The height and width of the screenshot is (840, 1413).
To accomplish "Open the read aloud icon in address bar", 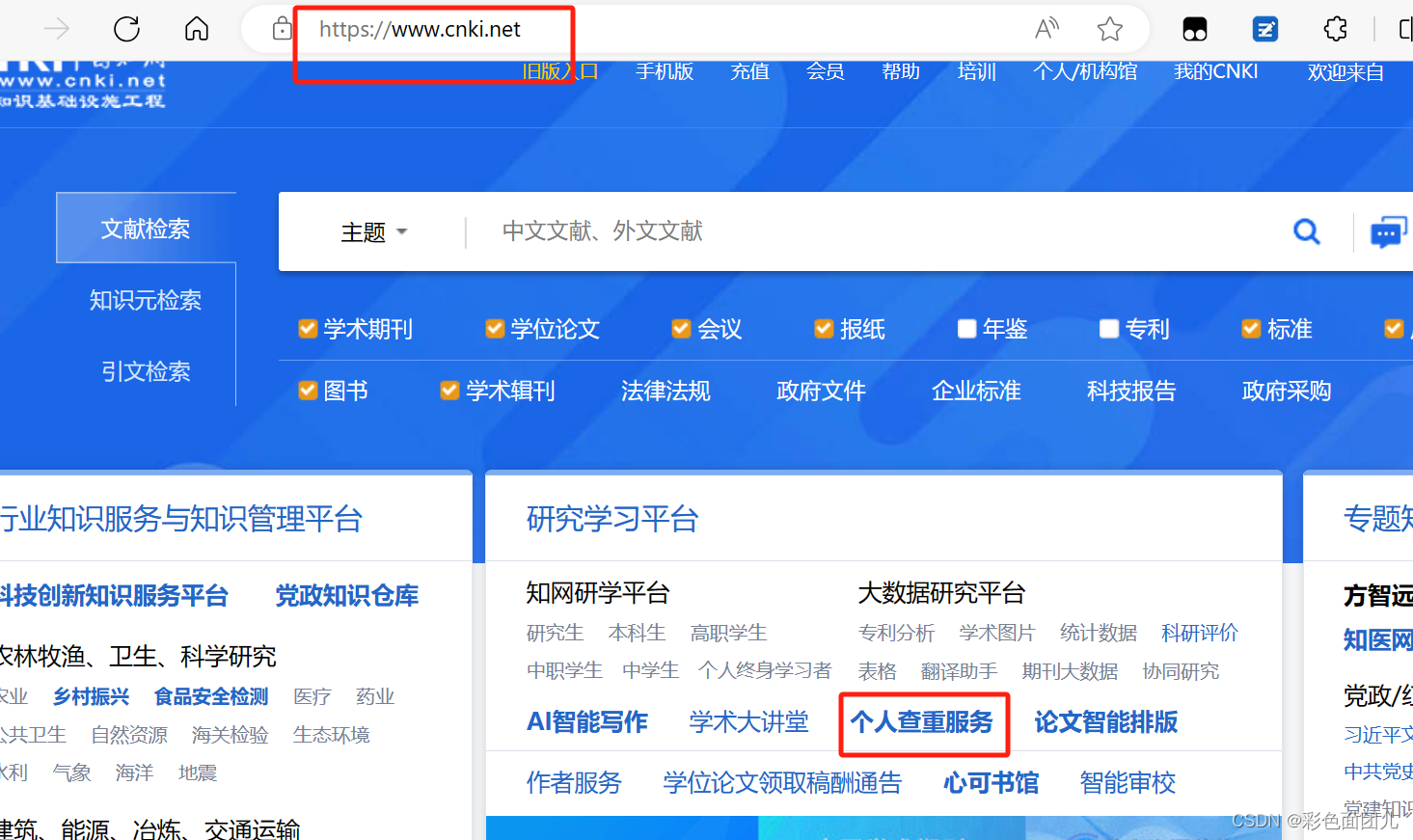I will click(1046, 29).
